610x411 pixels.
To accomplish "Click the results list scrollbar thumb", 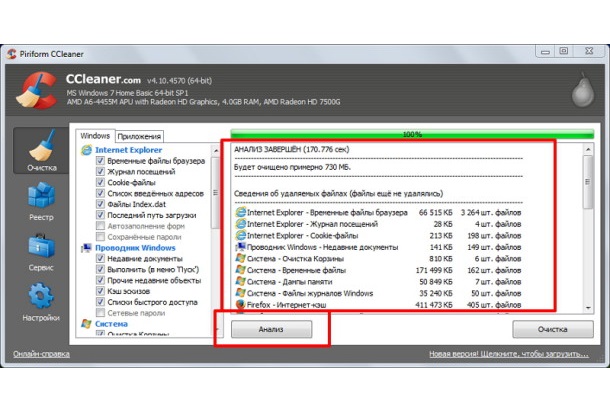I will click(588, 182).
